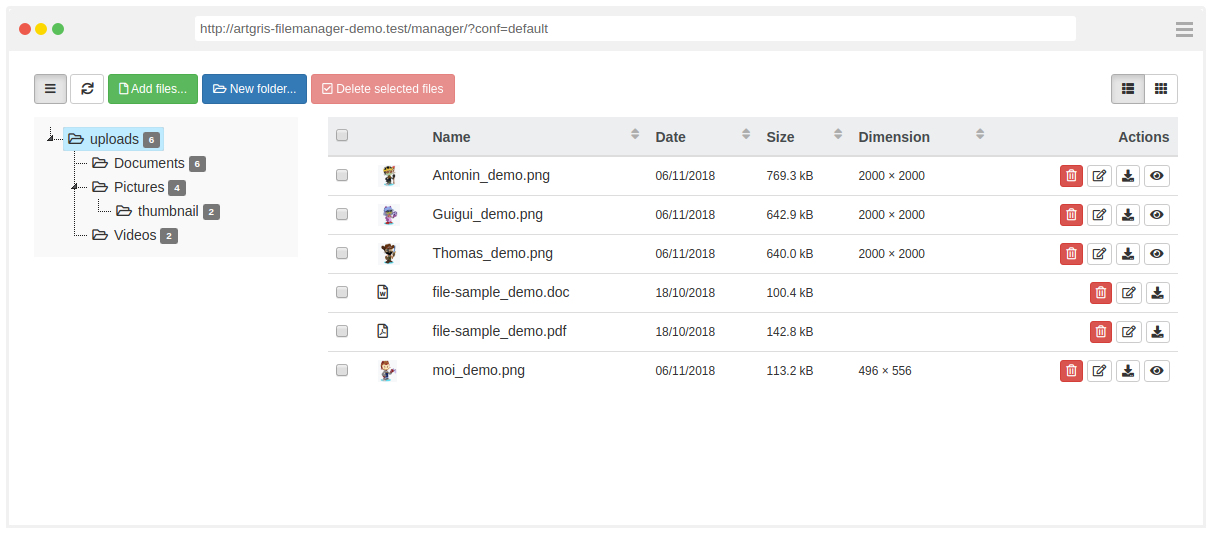Open the Documents folder in the tree
The height and width of the screenshot is (535, 1212).
click(x=148, y=163)
